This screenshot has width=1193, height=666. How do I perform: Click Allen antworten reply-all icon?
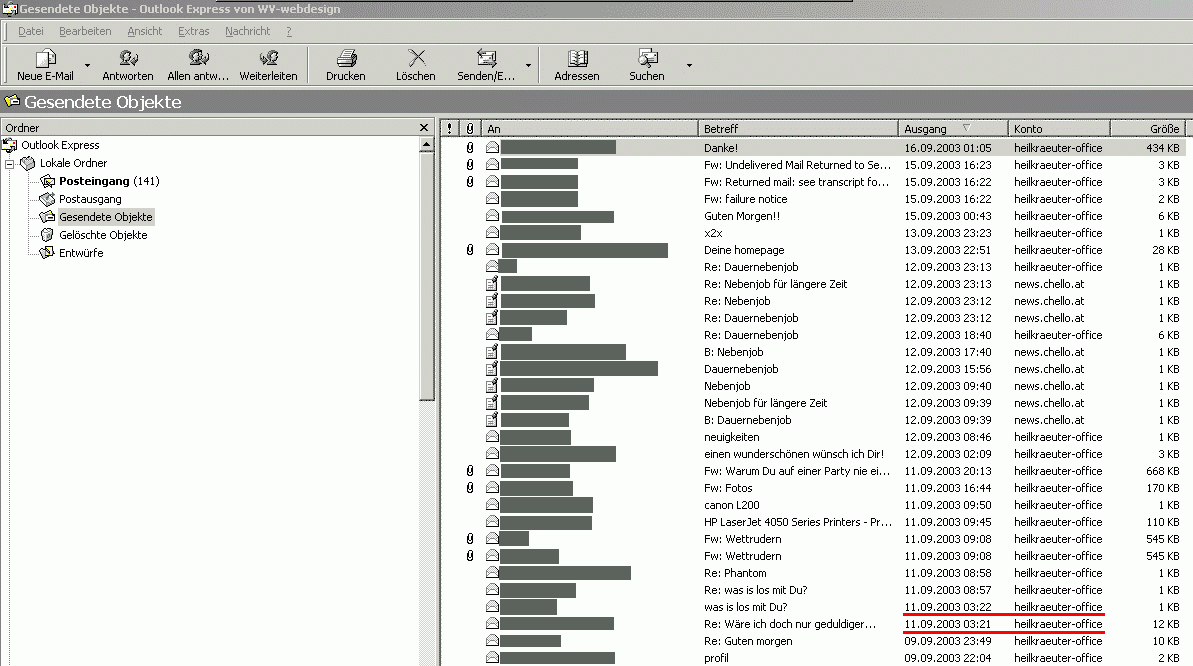point(198,58)
